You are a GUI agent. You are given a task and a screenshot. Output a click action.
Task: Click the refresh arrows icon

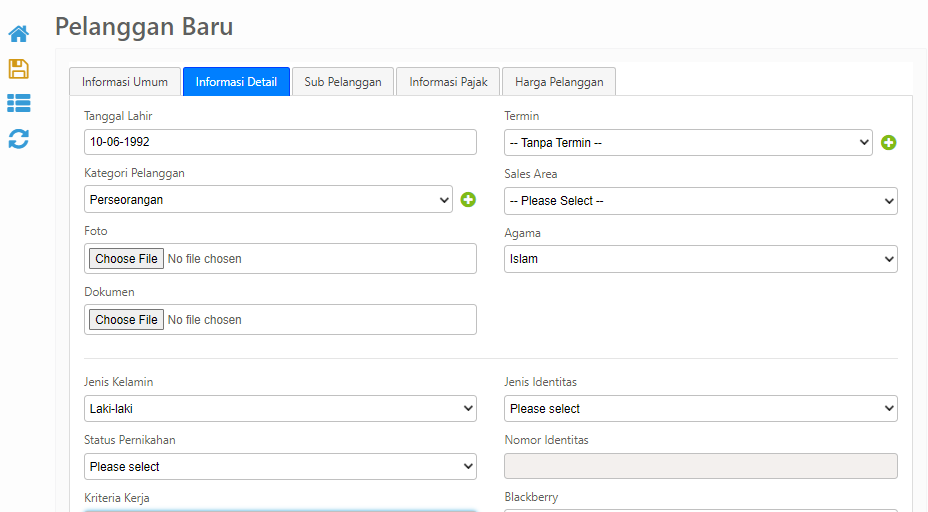pyautogui.click(x=18, y=139)
